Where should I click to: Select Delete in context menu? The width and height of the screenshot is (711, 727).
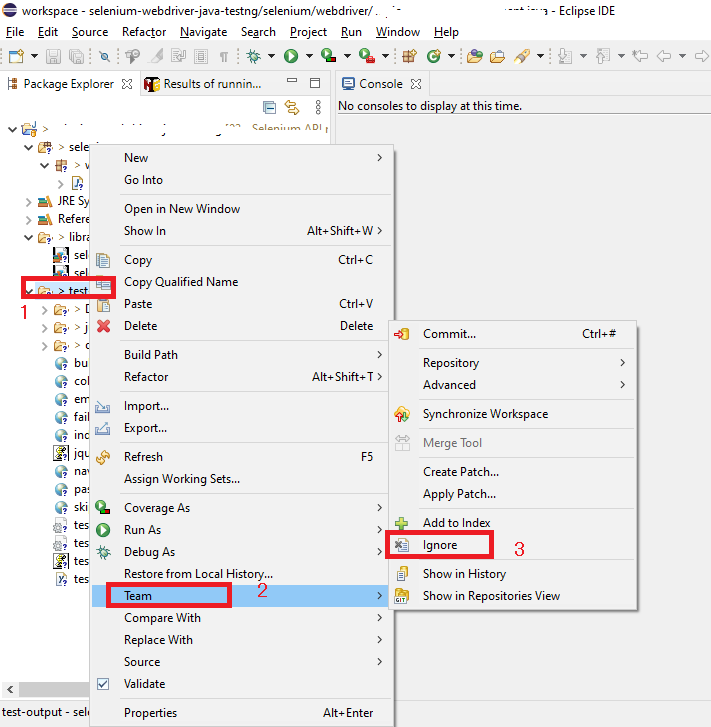[240, 326]
